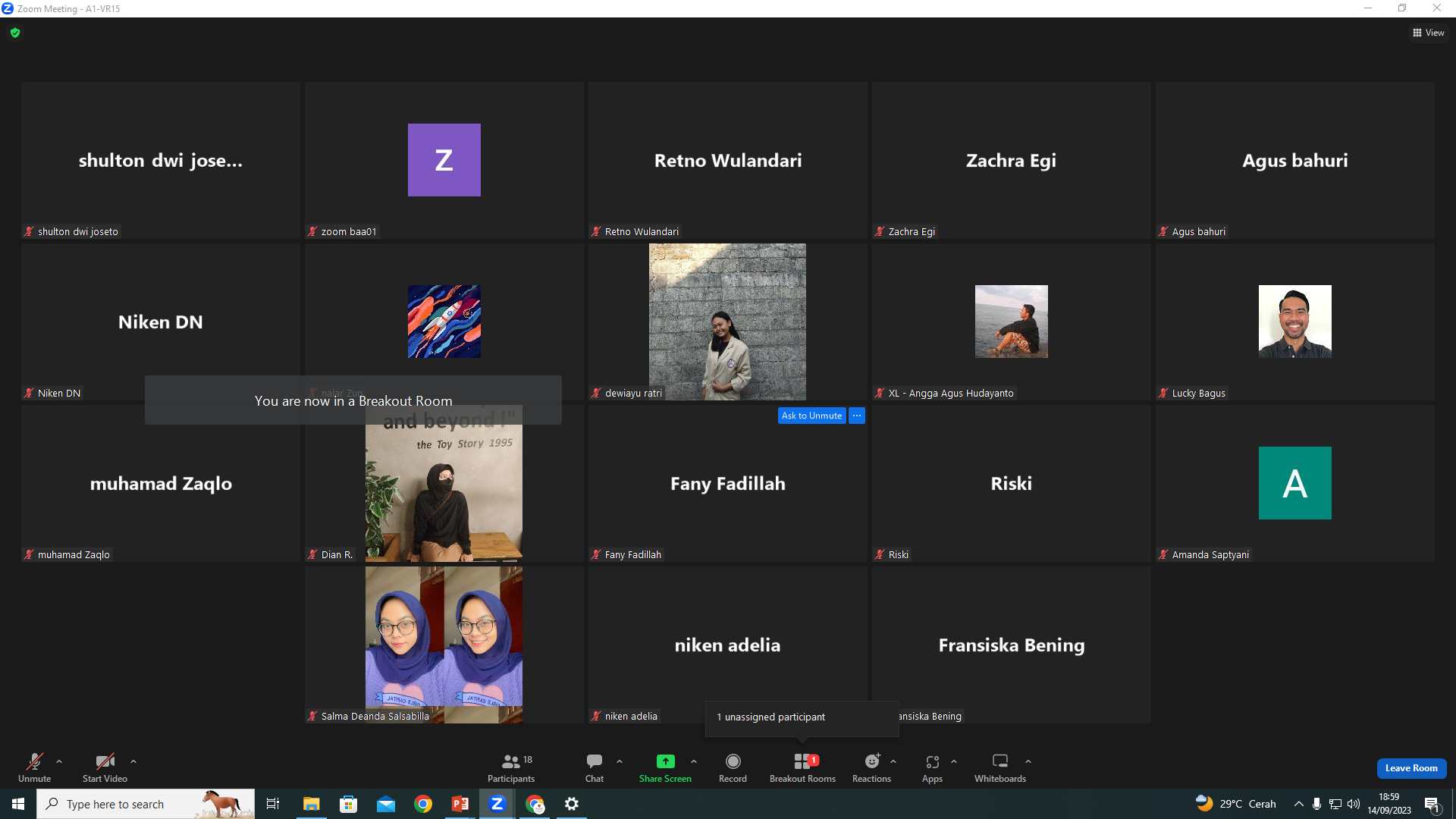Click the green encryption shield icon
Image resolution: width=1456 pixels, height=819 pixels.
pos(15,33)
